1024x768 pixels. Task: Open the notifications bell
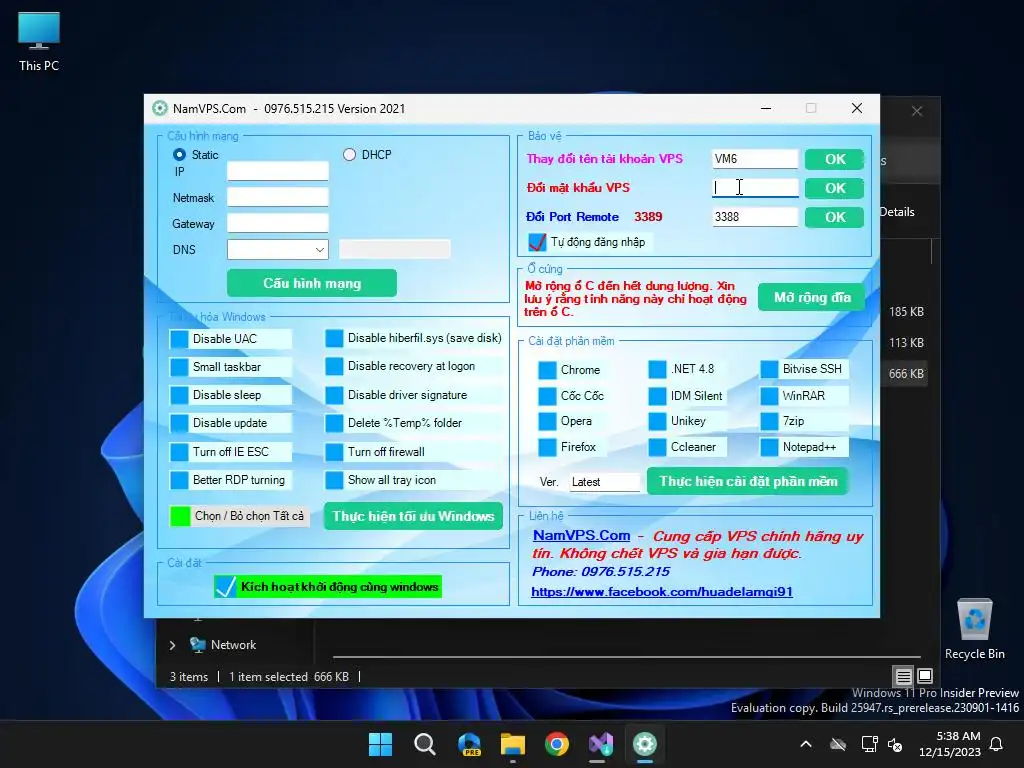tap(997, 744)
